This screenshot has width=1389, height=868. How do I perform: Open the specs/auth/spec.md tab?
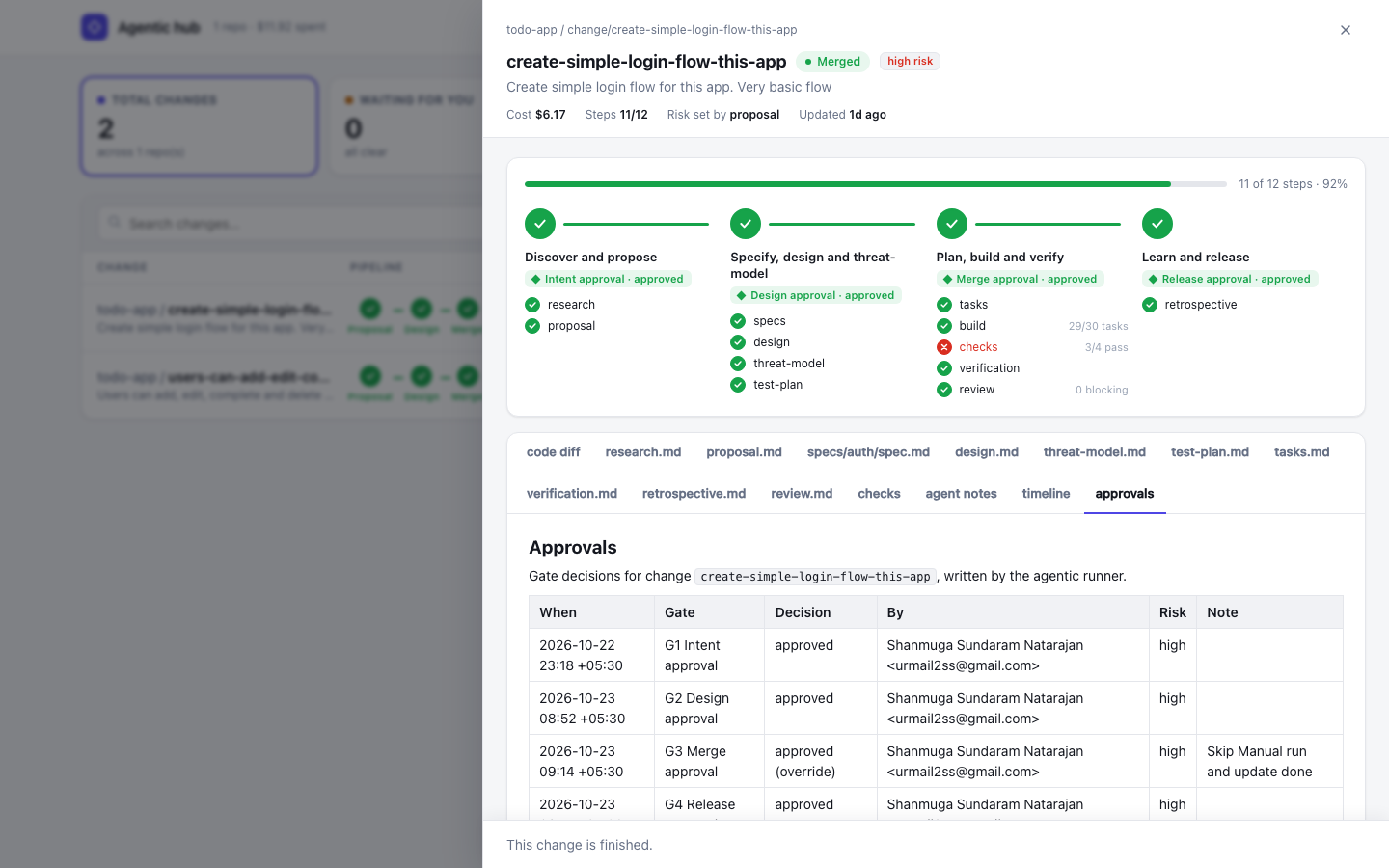[x=868, y=451]
